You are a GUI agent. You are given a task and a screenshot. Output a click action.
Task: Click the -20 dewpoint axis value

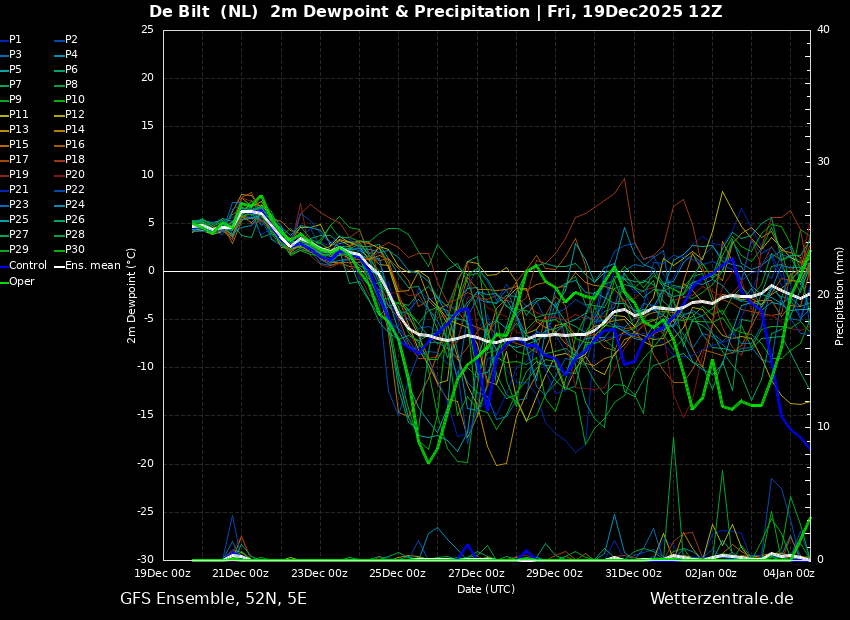[x=145, y=464]
